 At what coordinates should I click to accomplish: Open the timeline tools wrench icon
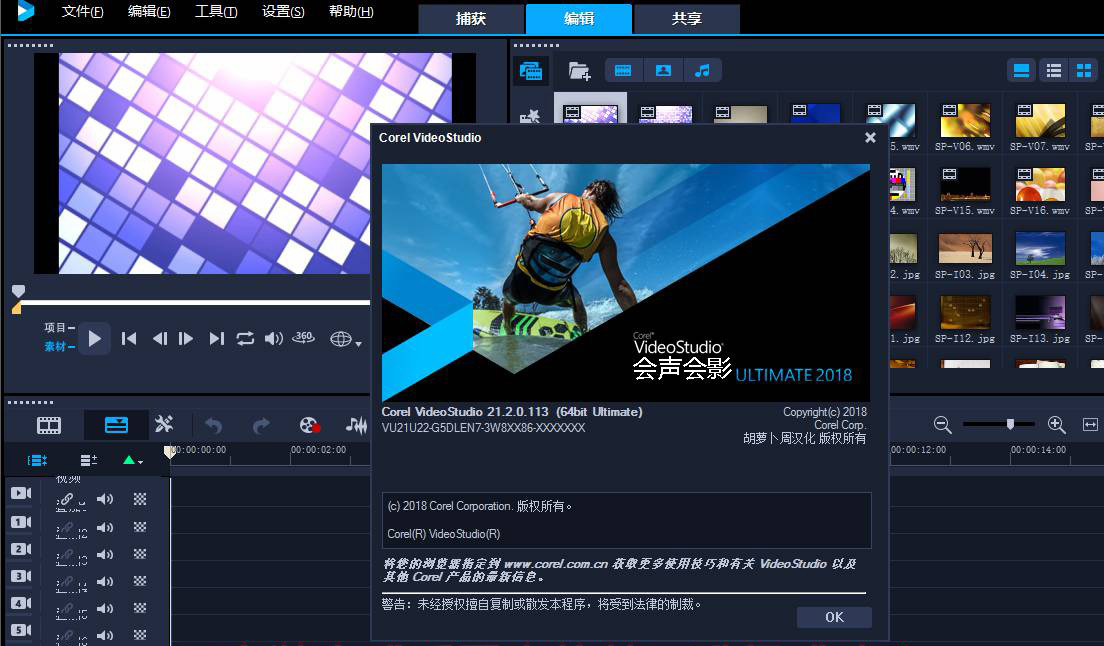(x=164, y=424)
